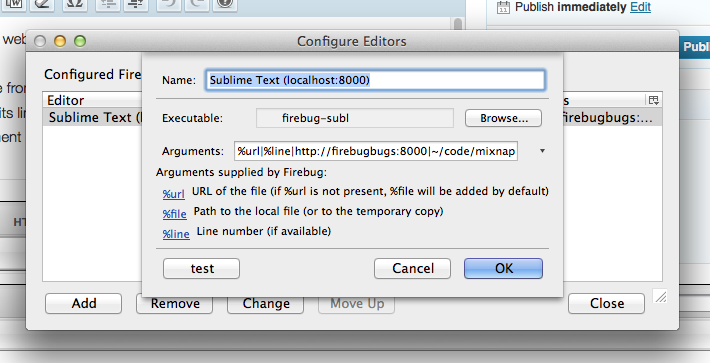Viewport: 710px width, 363px height.
Task: Click the %url argument link
Action: pyautogui.click(x=173, y=194)
